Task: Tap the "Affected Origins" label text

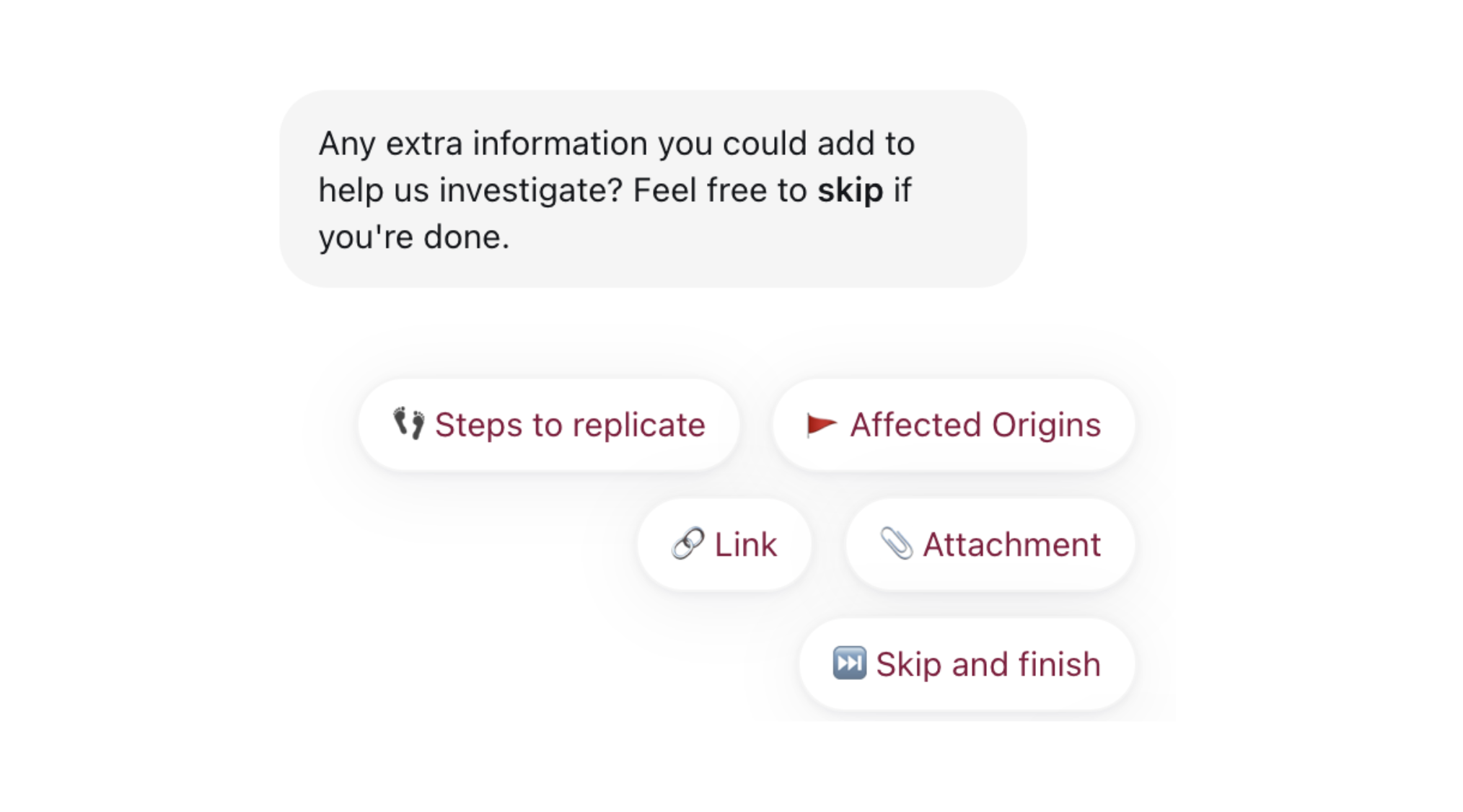Action: click(x=975, y=425)
